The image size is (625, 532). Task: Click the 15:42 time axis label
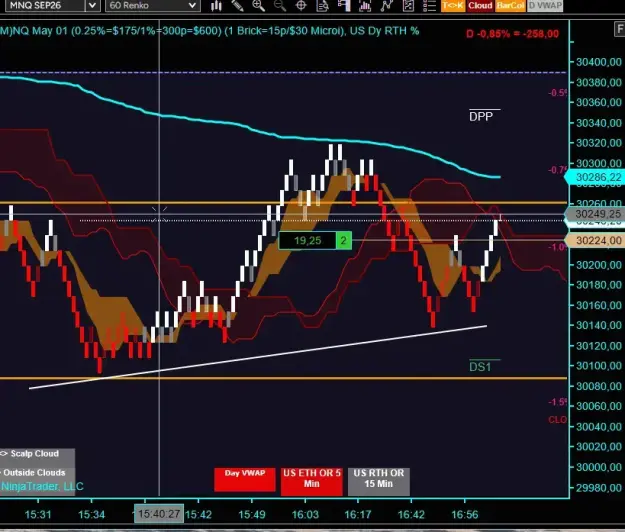(x=199, y=514)
